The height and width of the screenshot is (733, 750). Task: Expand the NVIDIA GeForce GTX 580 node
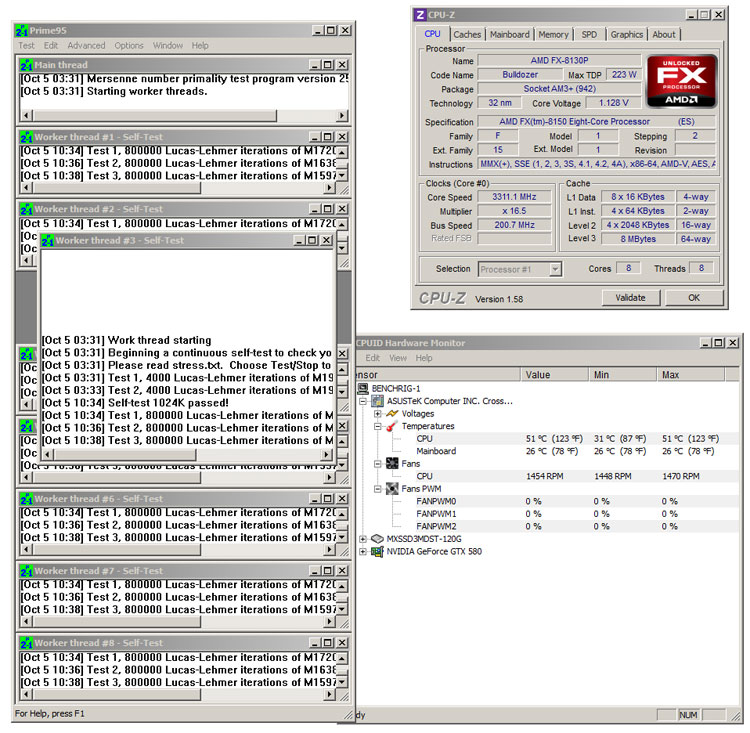pyautogui.click(x=362, y=551)
